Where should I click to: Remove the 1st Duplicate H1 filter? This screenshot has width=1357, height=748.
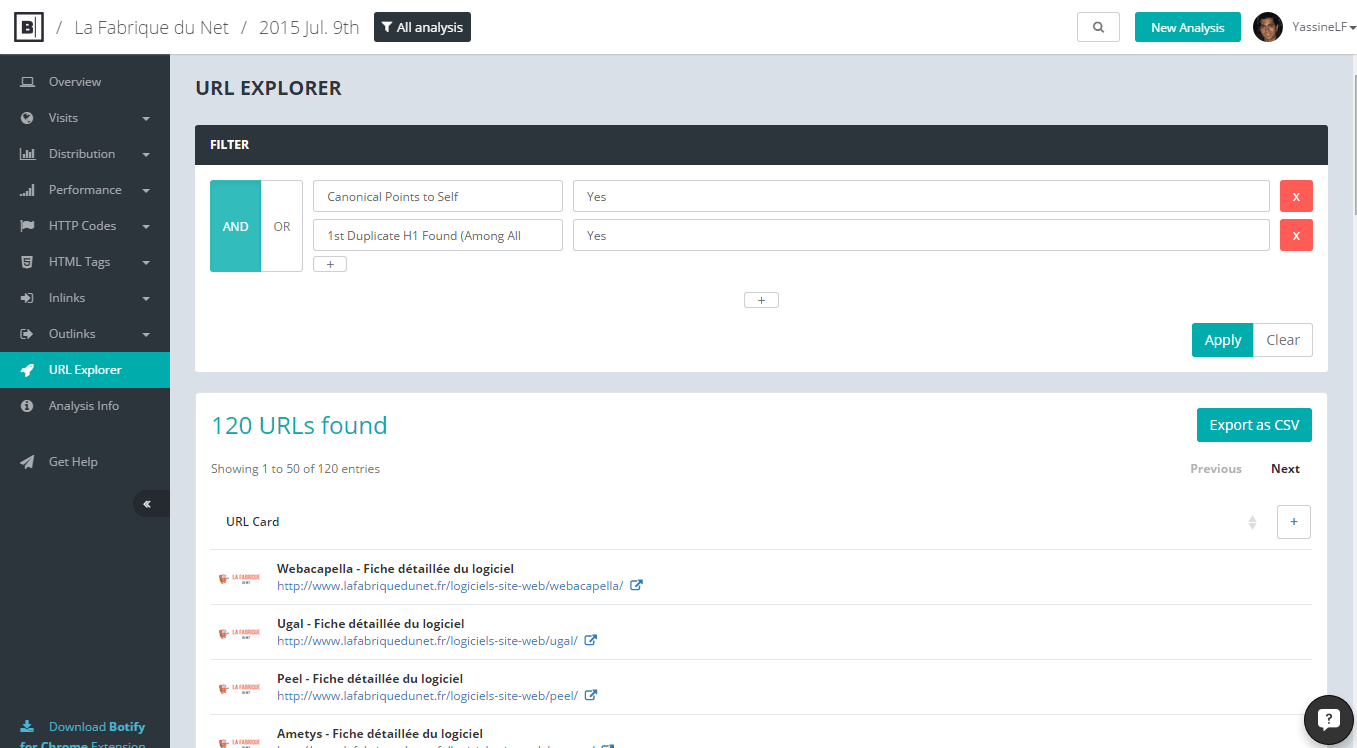[x=1296, y=235]
